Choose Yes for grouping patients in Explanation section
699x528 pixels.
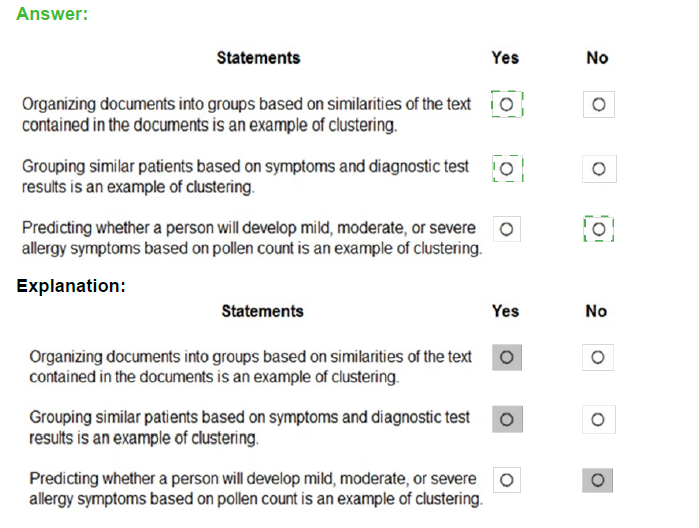pyautogui.click(x=507, y=419)
